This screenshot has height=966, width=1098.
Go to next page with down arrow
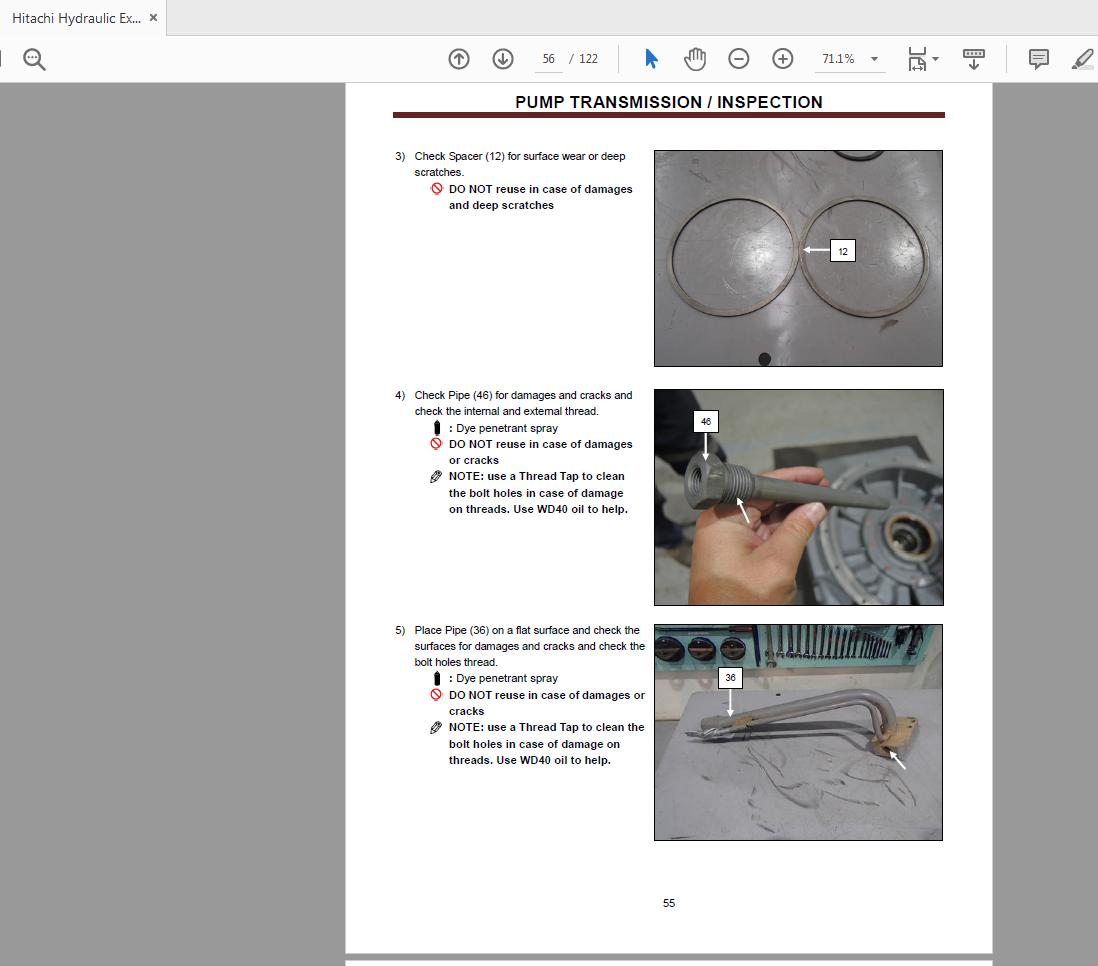(x=503, y=59)
